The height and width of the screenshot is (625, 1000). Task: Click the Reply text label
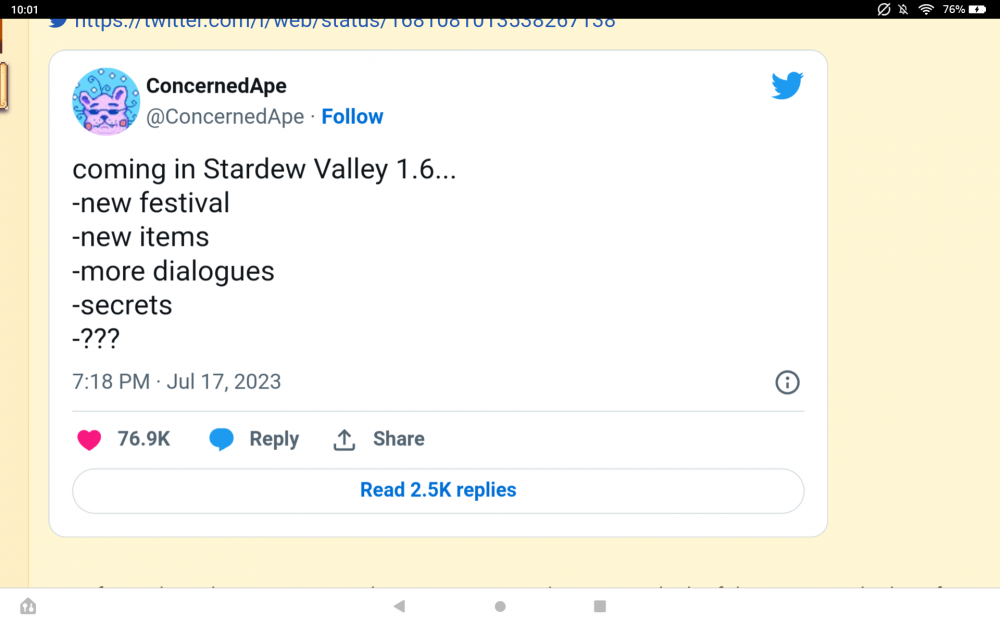click(274, 439)
